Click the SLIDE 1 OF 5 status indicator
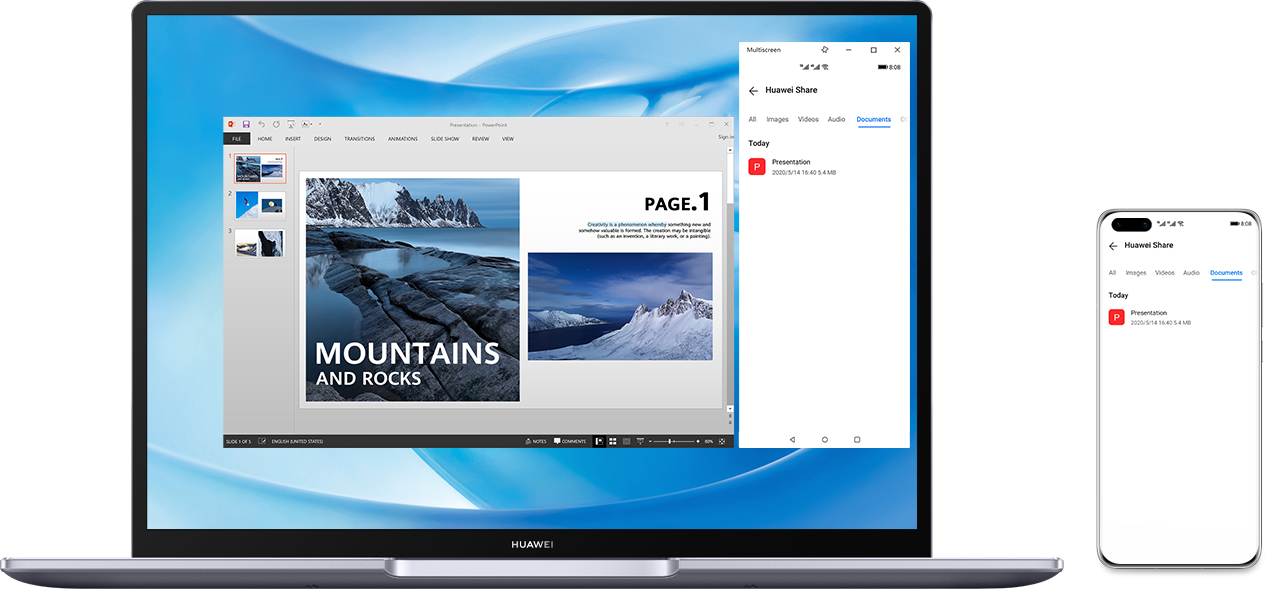This screenshot has height=589, width=1266. 238,441
